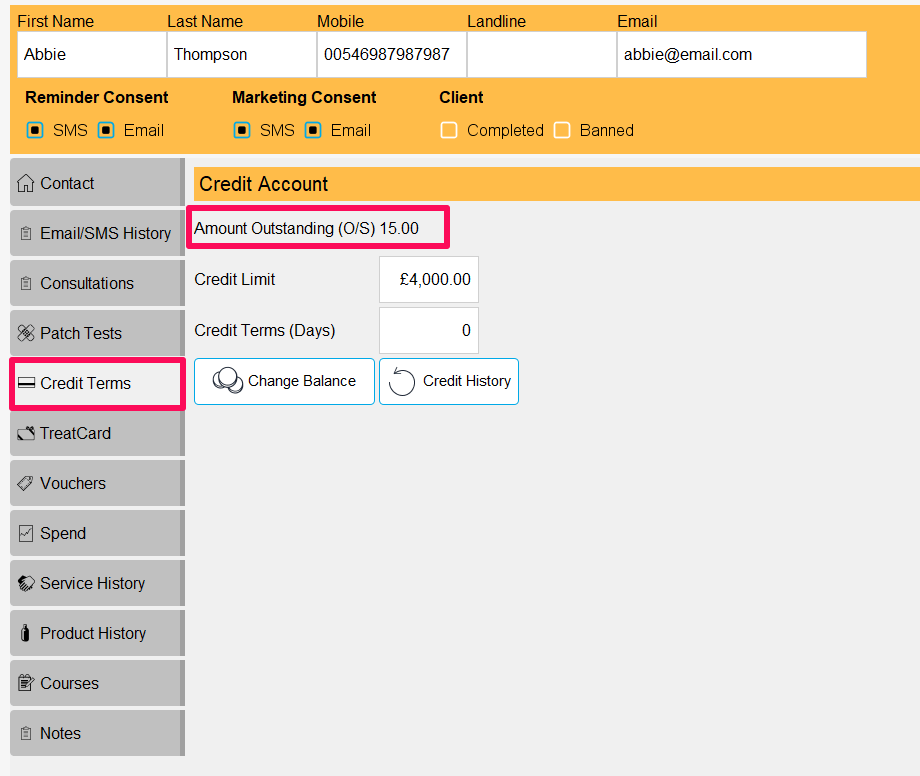Click the Last Name field containing Thompson

[x=242, y=55]
